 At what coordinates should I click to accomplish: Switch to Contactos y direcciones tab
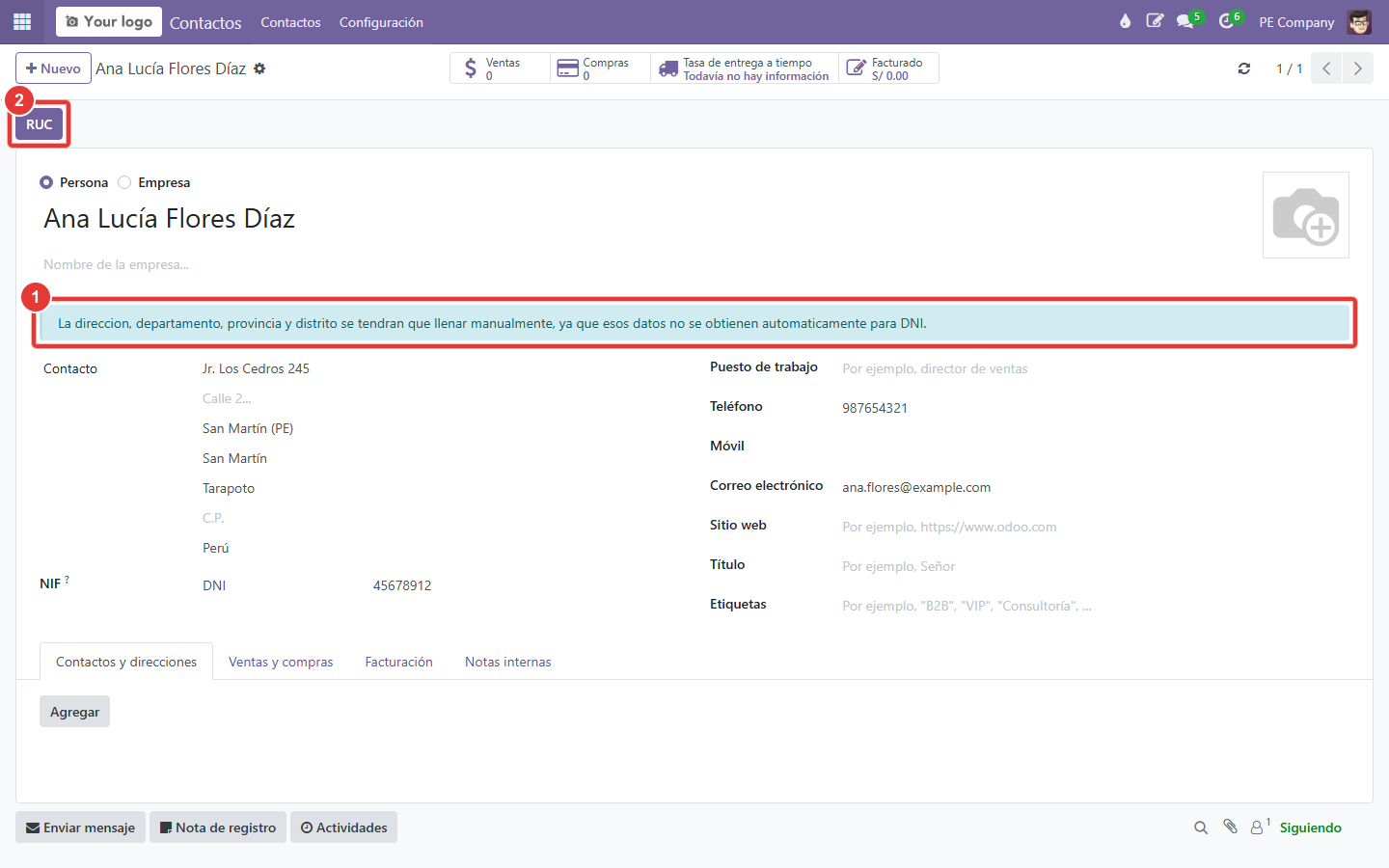coord(126,662)
